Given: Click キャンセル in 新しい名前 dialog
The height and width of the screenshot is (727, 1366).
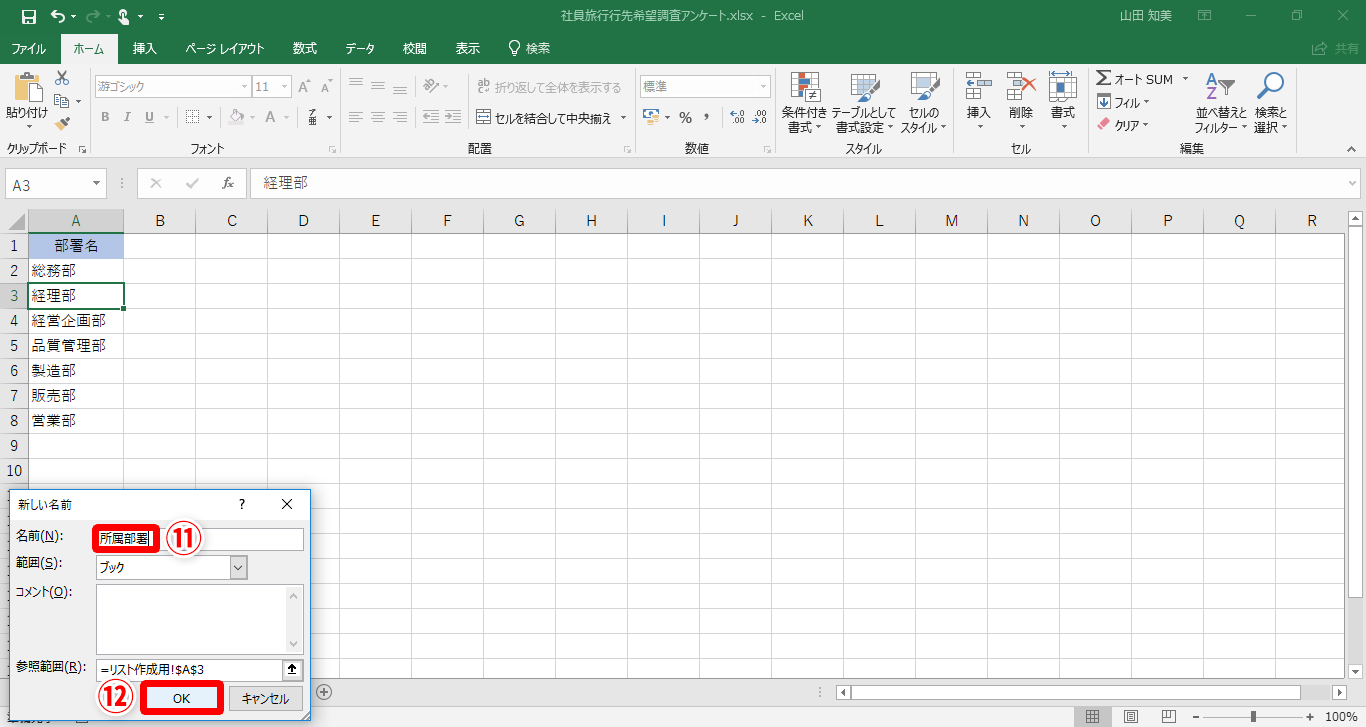Looking at the screenshot, I should click(x=266, y=698).
